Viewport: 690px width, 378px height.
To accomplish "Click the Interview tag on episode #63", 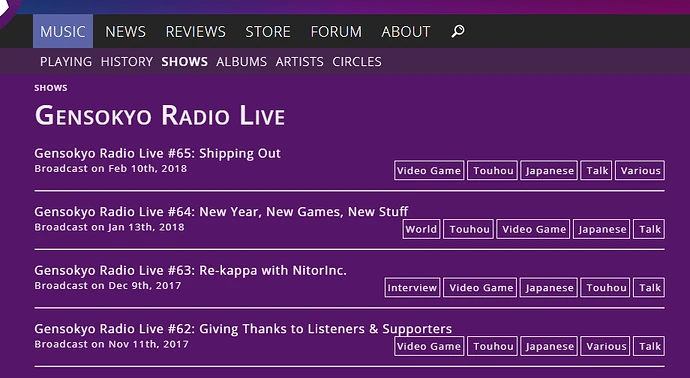I will tap(412, 288).
